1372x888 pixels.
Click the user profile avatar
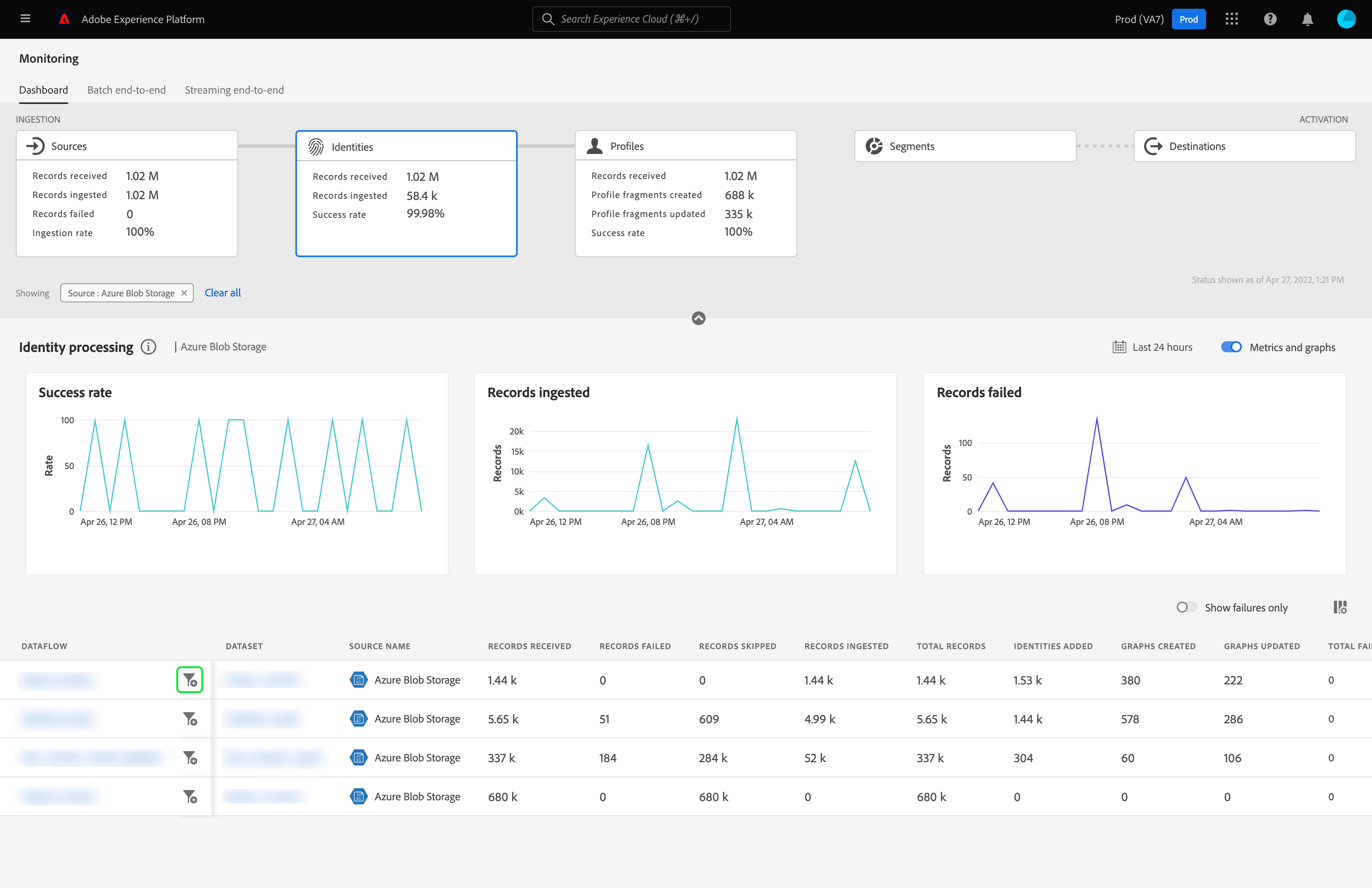coord(1346,19)
